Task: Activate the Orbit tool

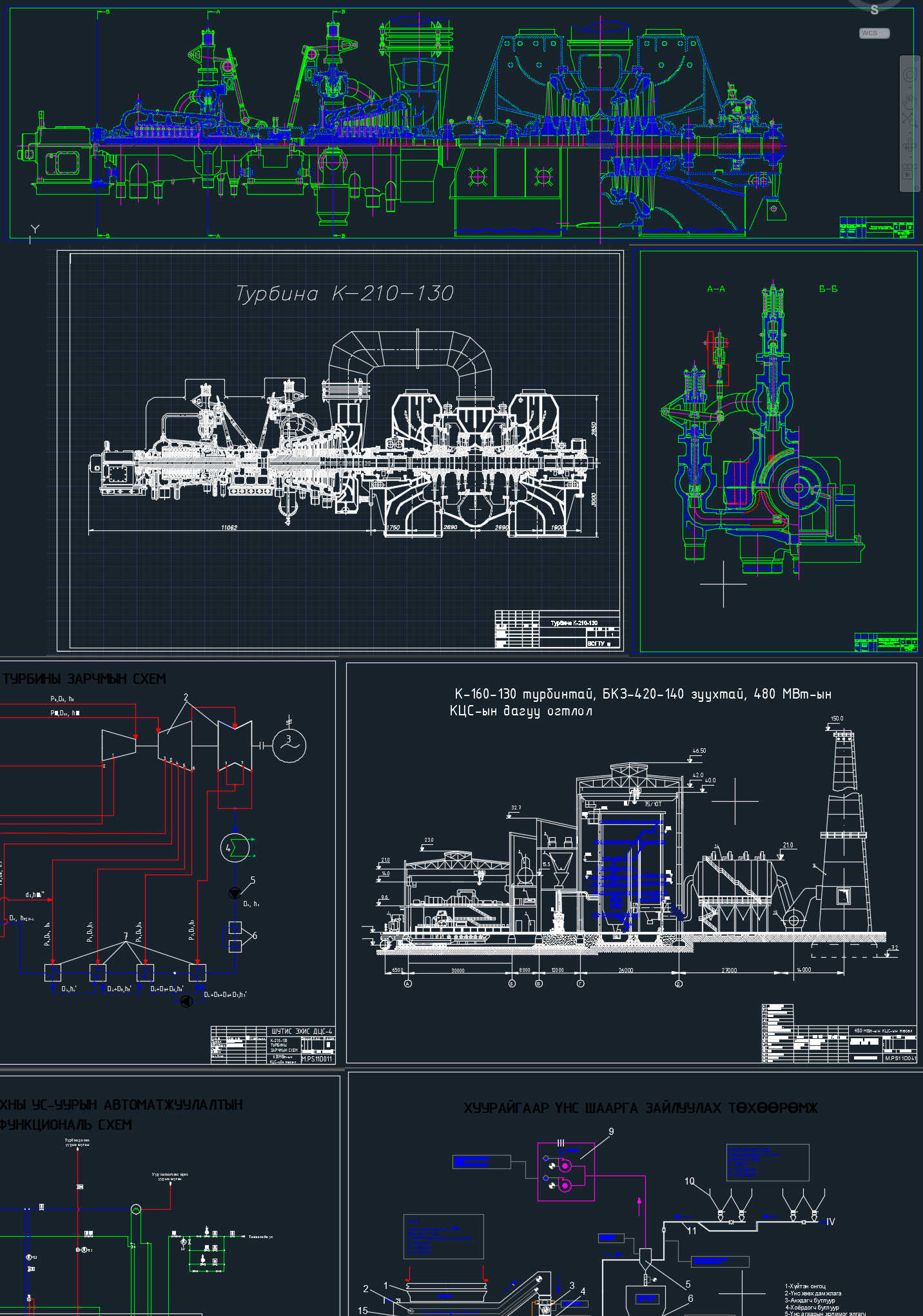Action: (x=909, y=145)
